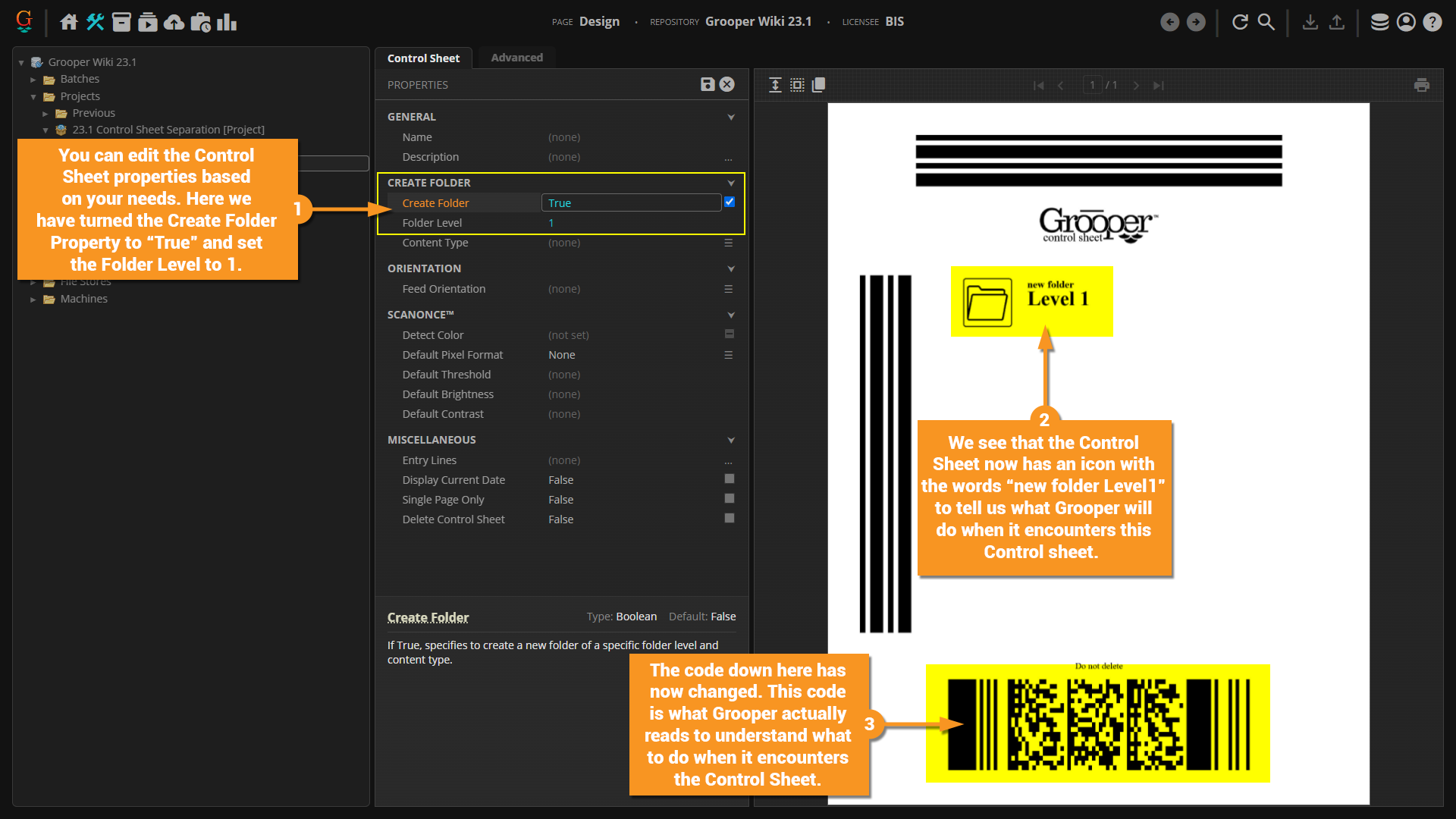Switch to the Advanced tab
The width and height of the screenshot is (1456, 819).
(x=516, y=58)
